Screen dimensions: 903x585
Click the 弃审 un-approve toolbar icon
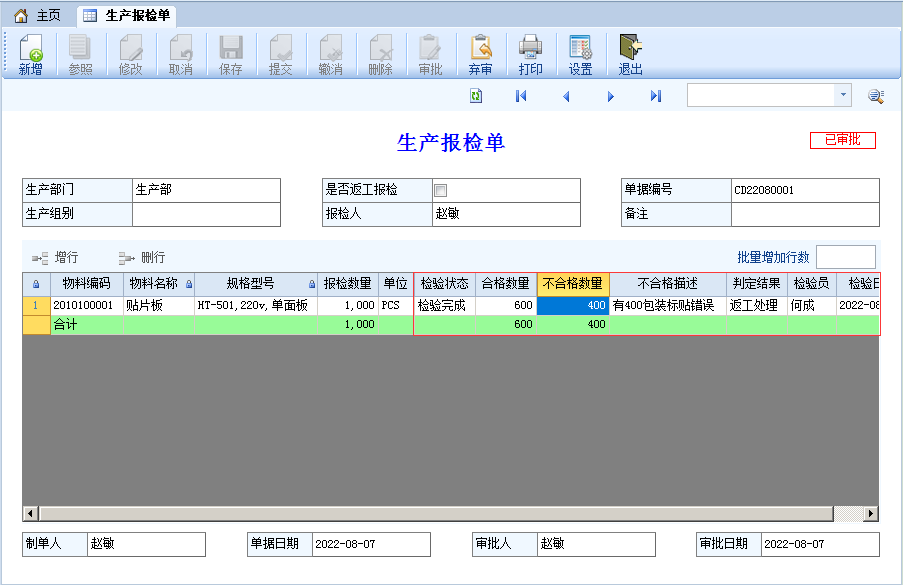click(x=480, y=55)
